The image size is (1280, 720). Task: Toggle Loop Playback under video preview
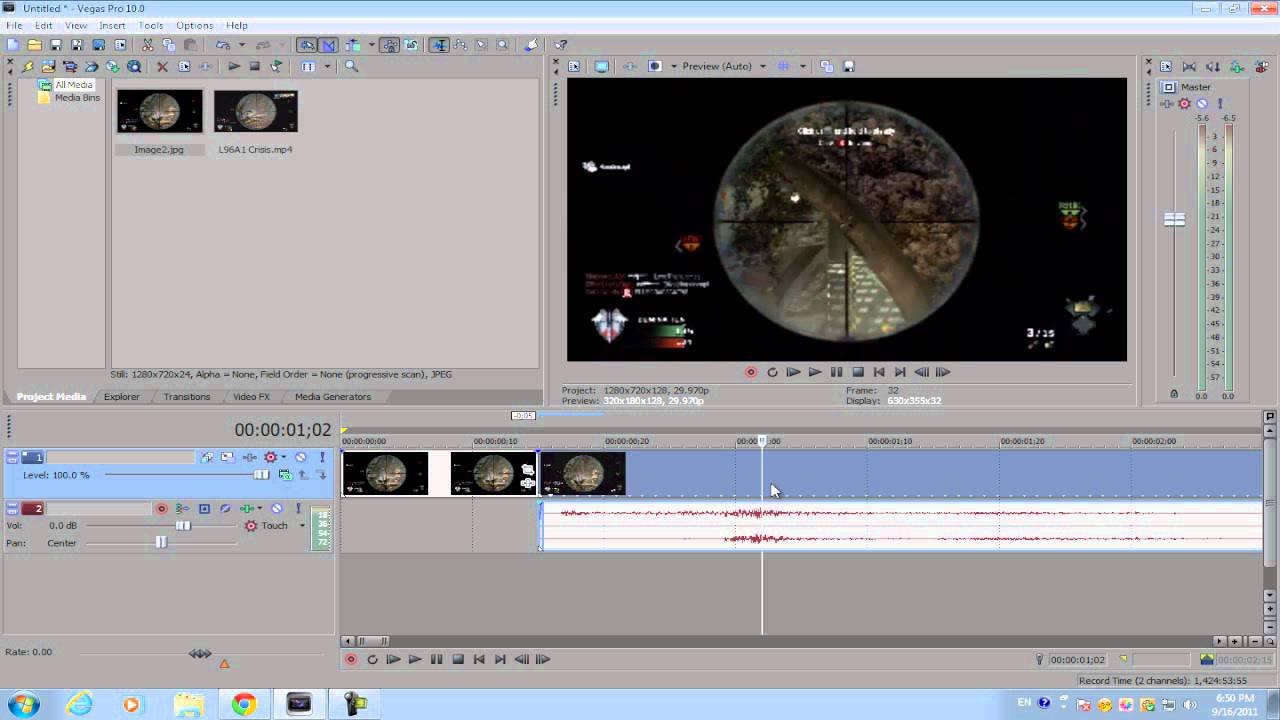(772, 372)
